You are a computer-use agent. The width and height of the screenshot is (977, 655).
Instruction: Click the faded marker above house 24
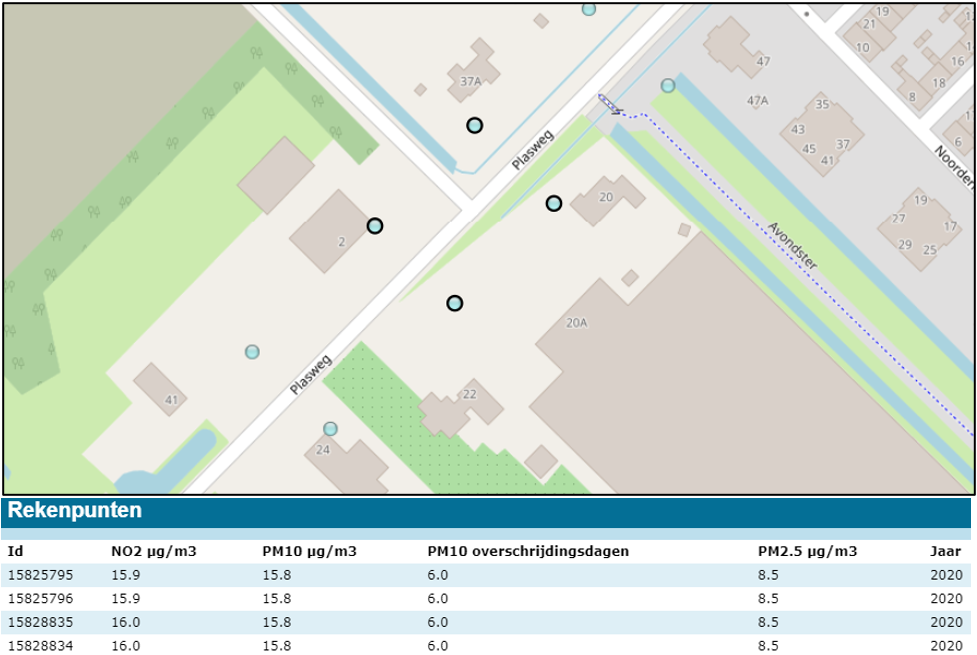tap(330, 429)
